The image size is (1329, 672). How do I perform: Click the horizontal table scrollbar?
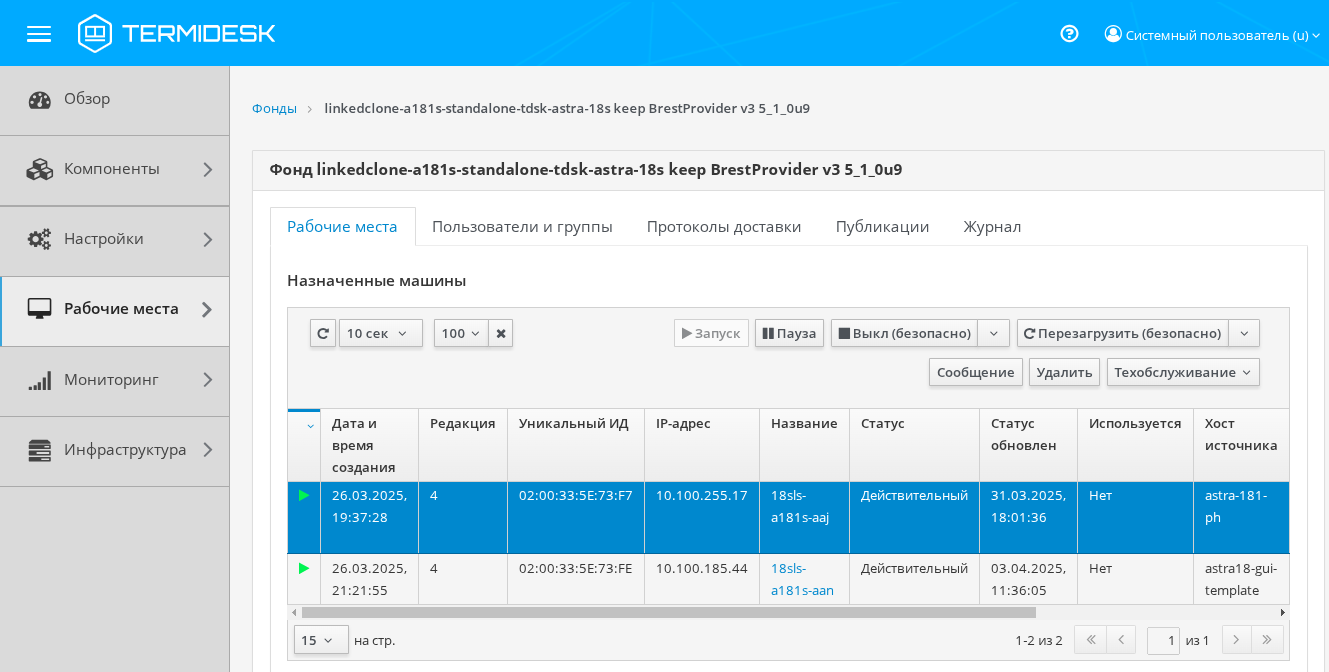click(668, 612)
